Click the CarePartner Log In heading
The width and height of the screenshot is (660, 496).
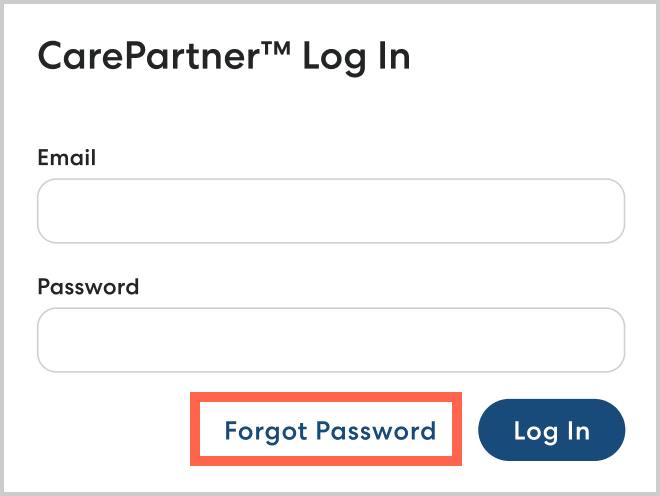tap(224, 56)
